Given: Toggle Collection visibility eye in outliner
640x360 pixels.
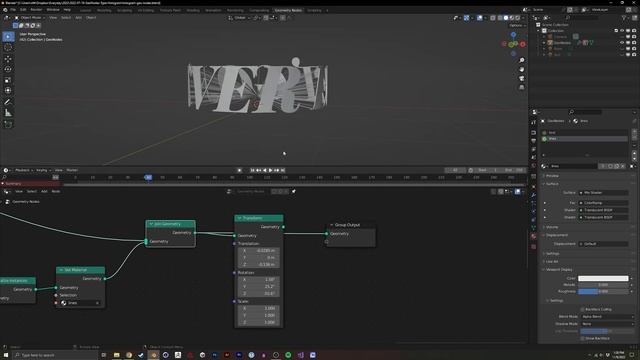Looking at the screenshot, I should coord(622,31).
